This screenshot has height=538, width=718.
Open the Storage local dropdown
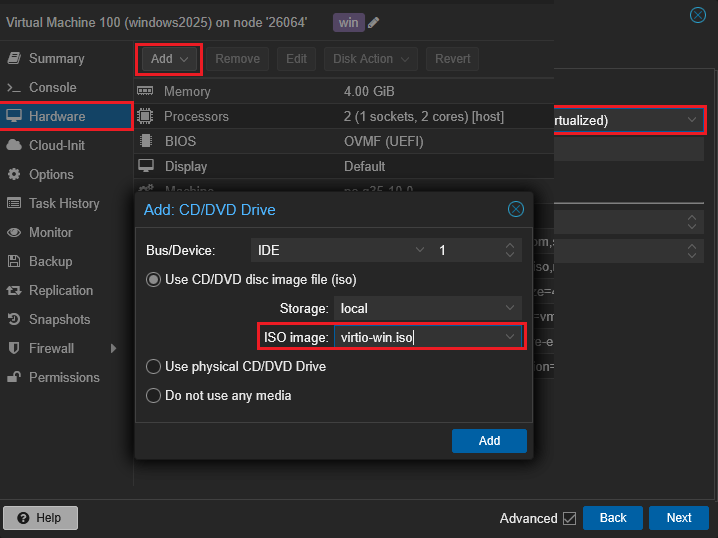tap(511, 308)
